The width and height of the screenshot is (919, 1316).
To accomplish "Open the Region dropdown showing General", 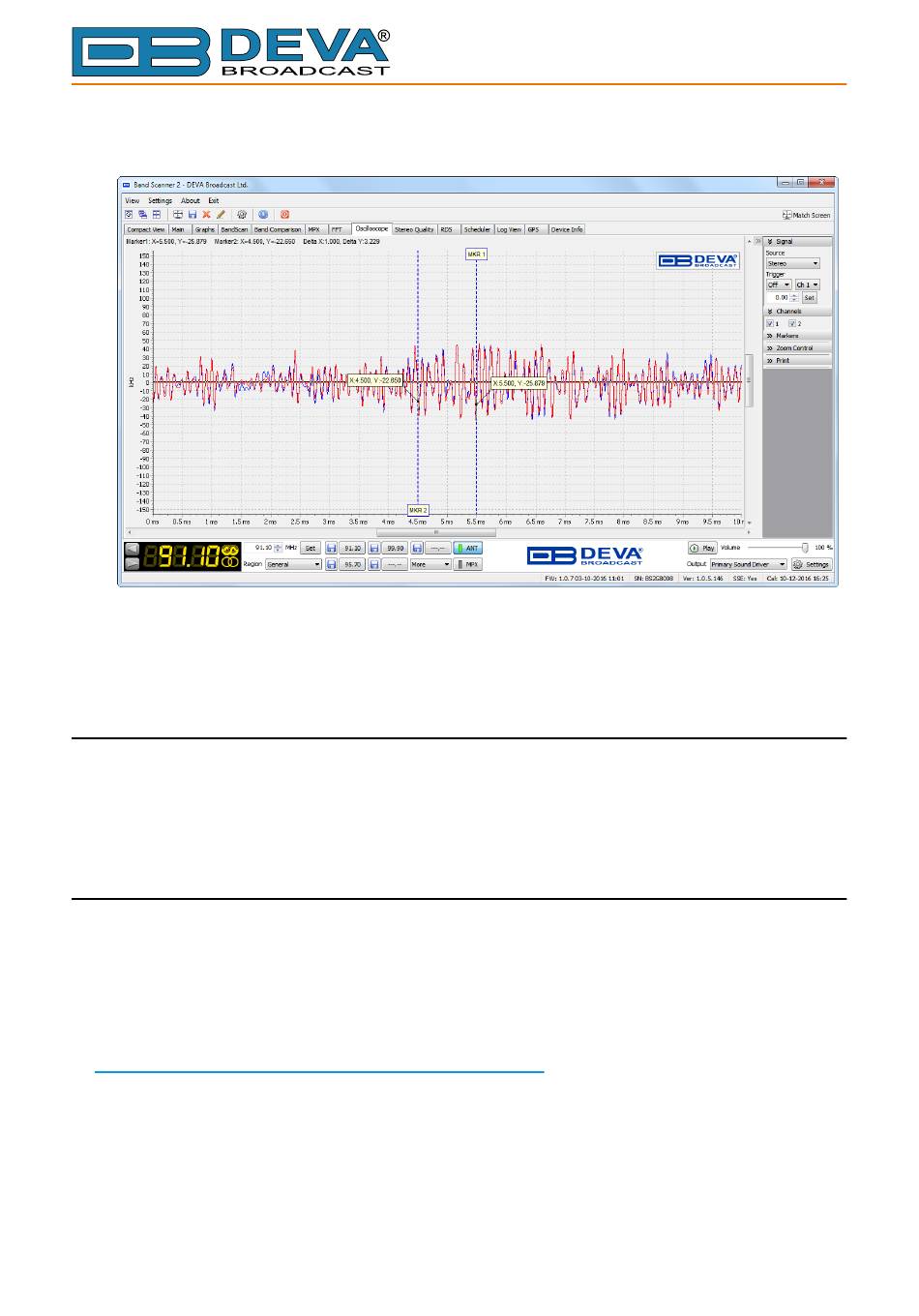I will pos(293,564).
